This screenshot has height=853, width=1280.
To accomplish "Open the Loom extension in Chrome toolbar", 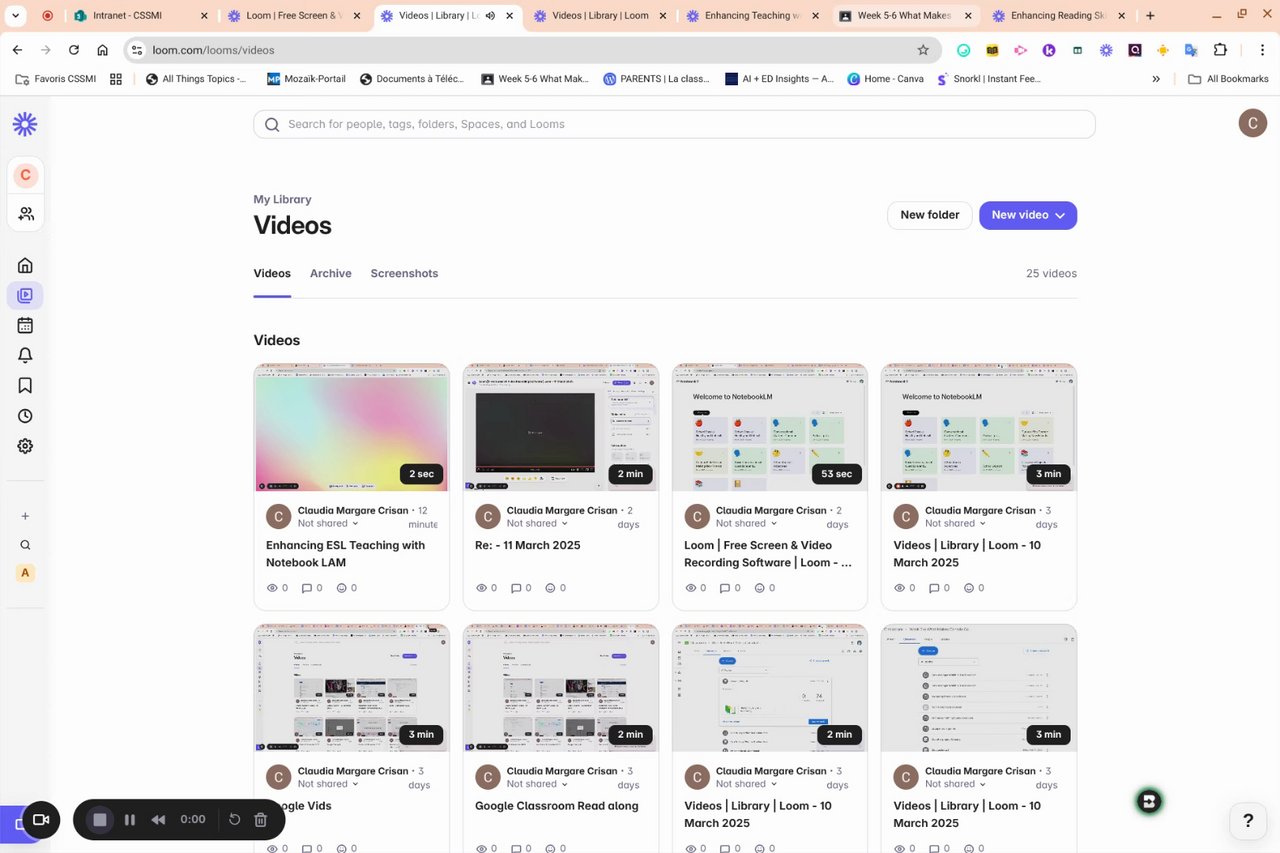I will coord(1106,50).
